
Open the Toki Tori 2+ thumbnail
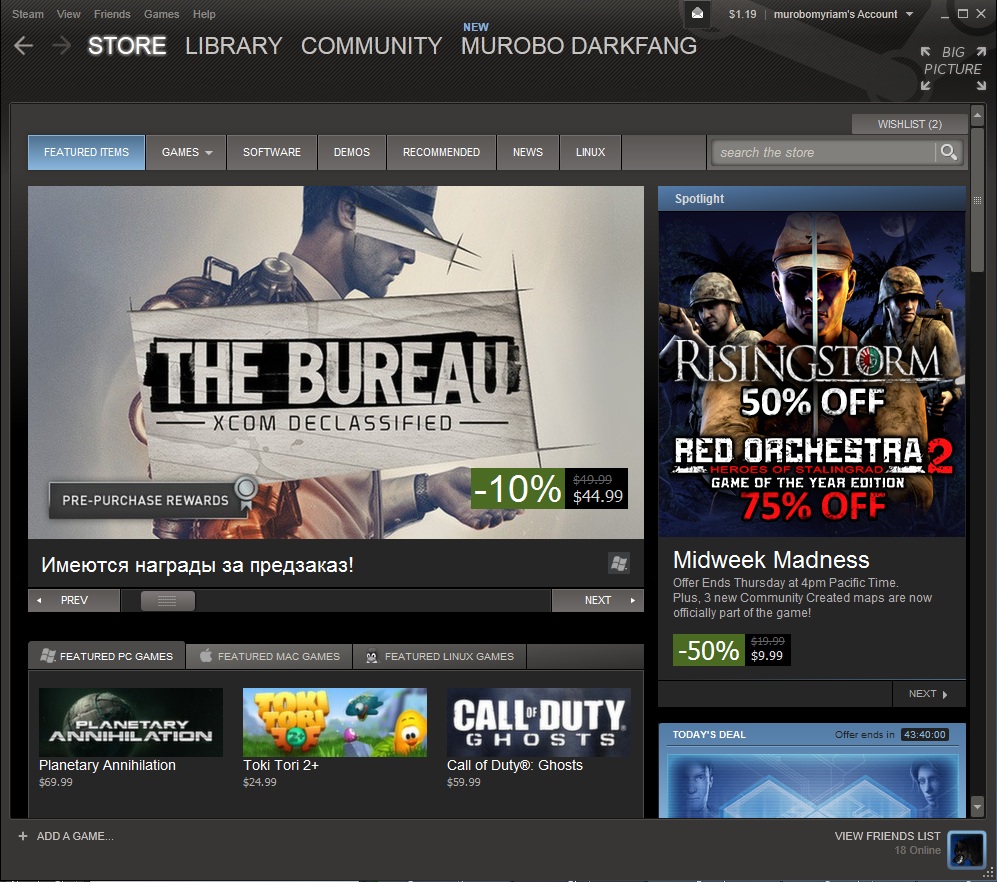[335, 722]
